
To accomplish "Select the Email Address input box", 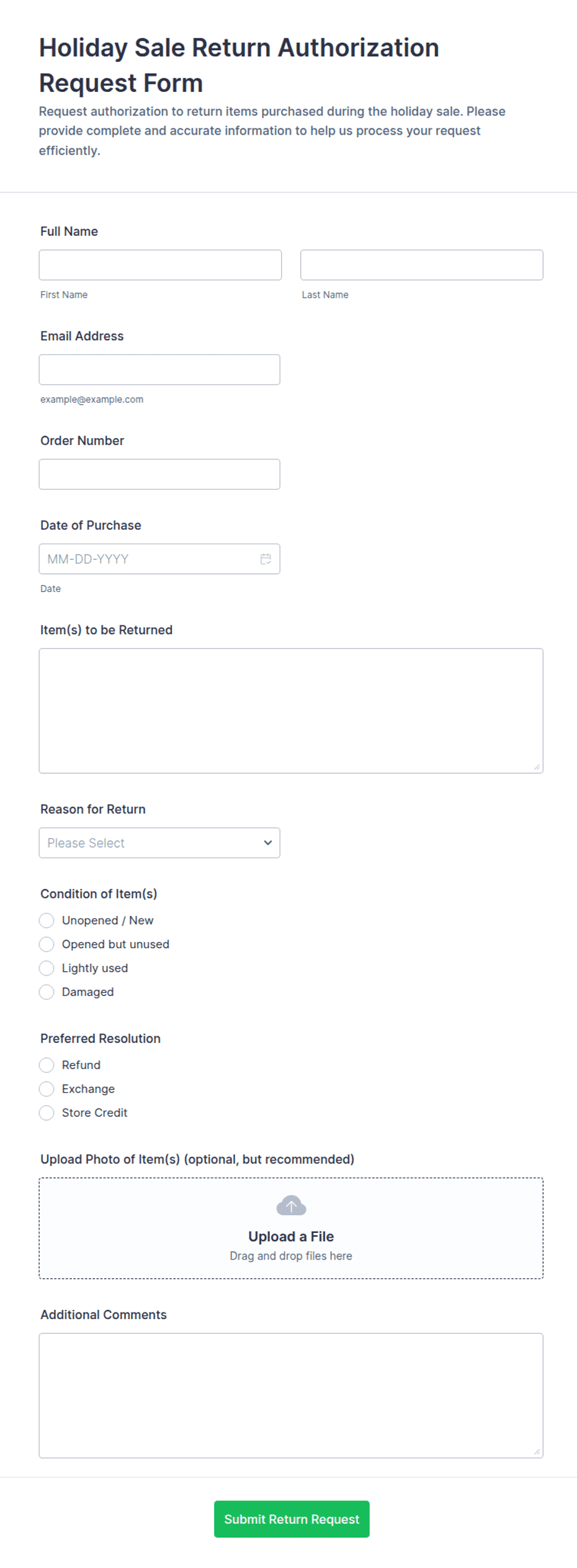I will click(159, 370).
